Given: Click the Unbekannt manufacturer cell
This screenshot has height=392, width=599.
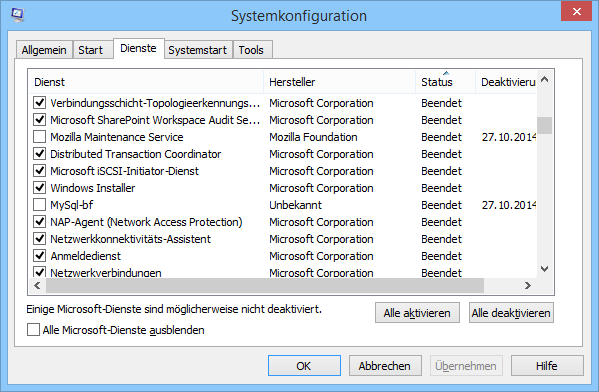Looking at the screenshot, I should (295, 205).
